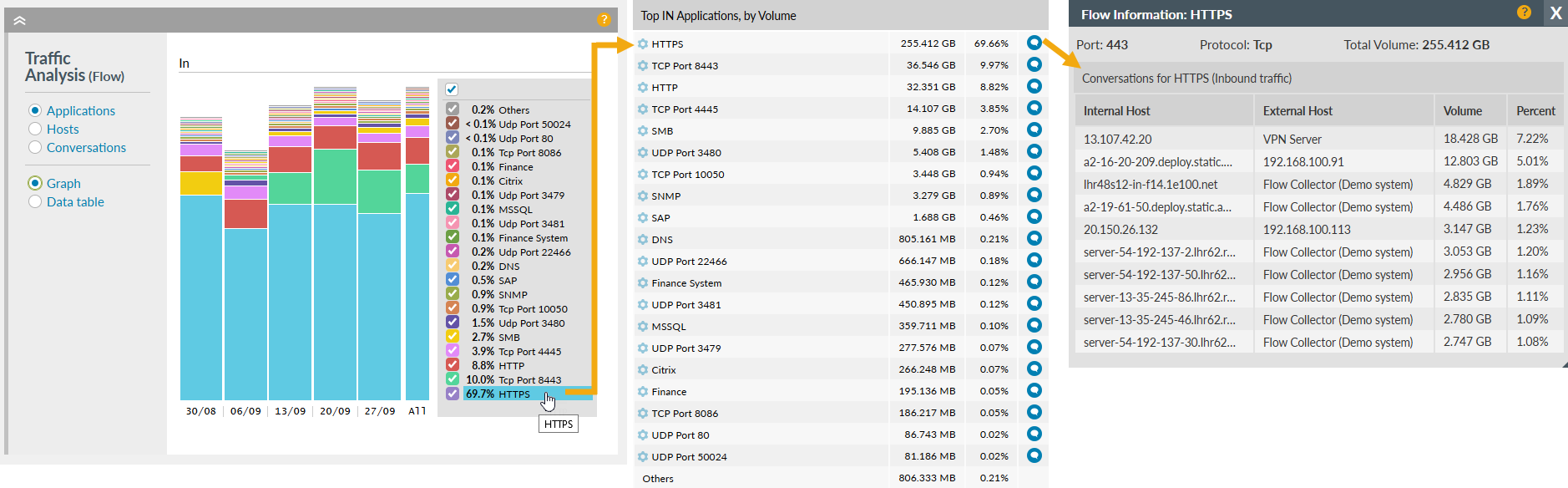Open internal host 13.107.42.20
Image resolution: width=1568 pixels, height=488 pixels.
coord(1117,139)
